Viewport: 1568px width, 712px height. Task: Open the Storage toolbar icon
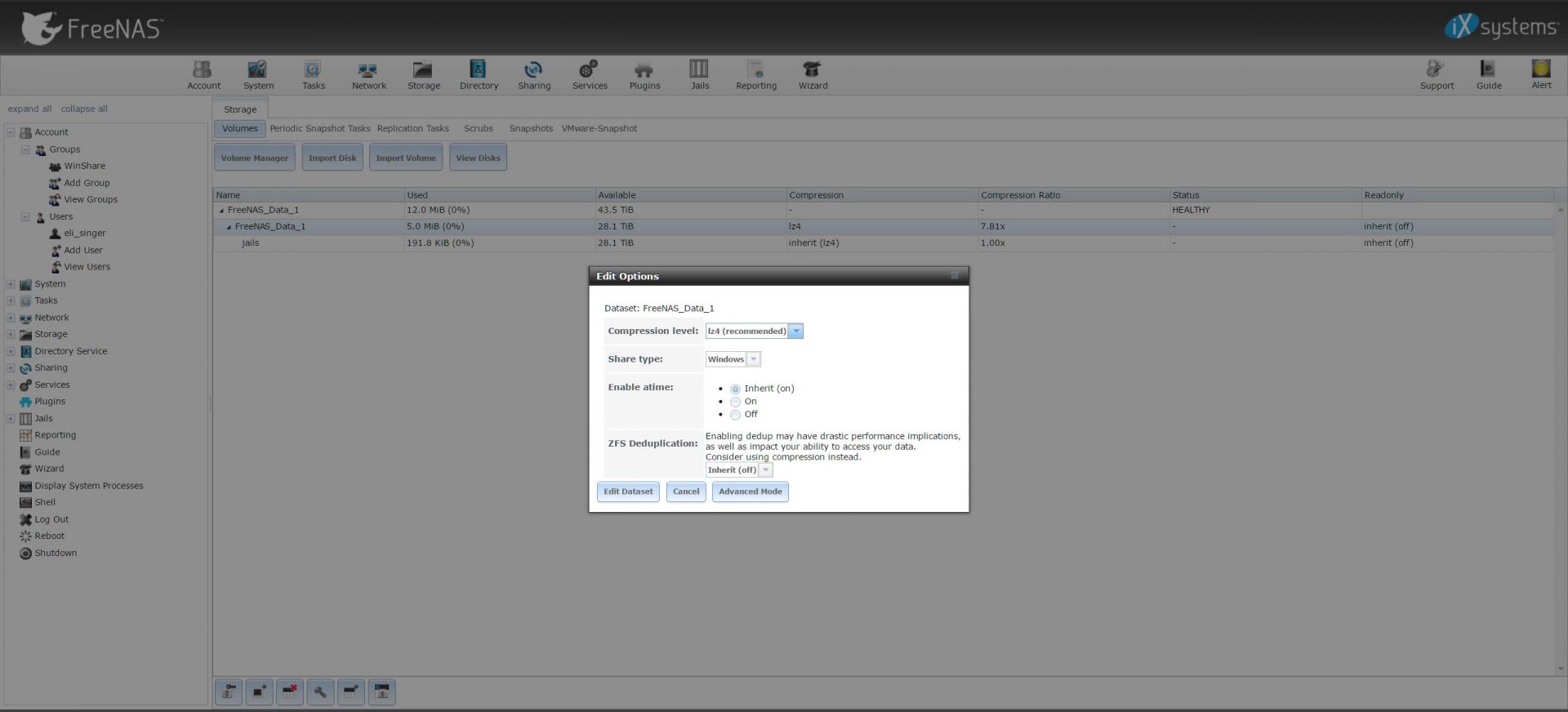tap(424, 75)
